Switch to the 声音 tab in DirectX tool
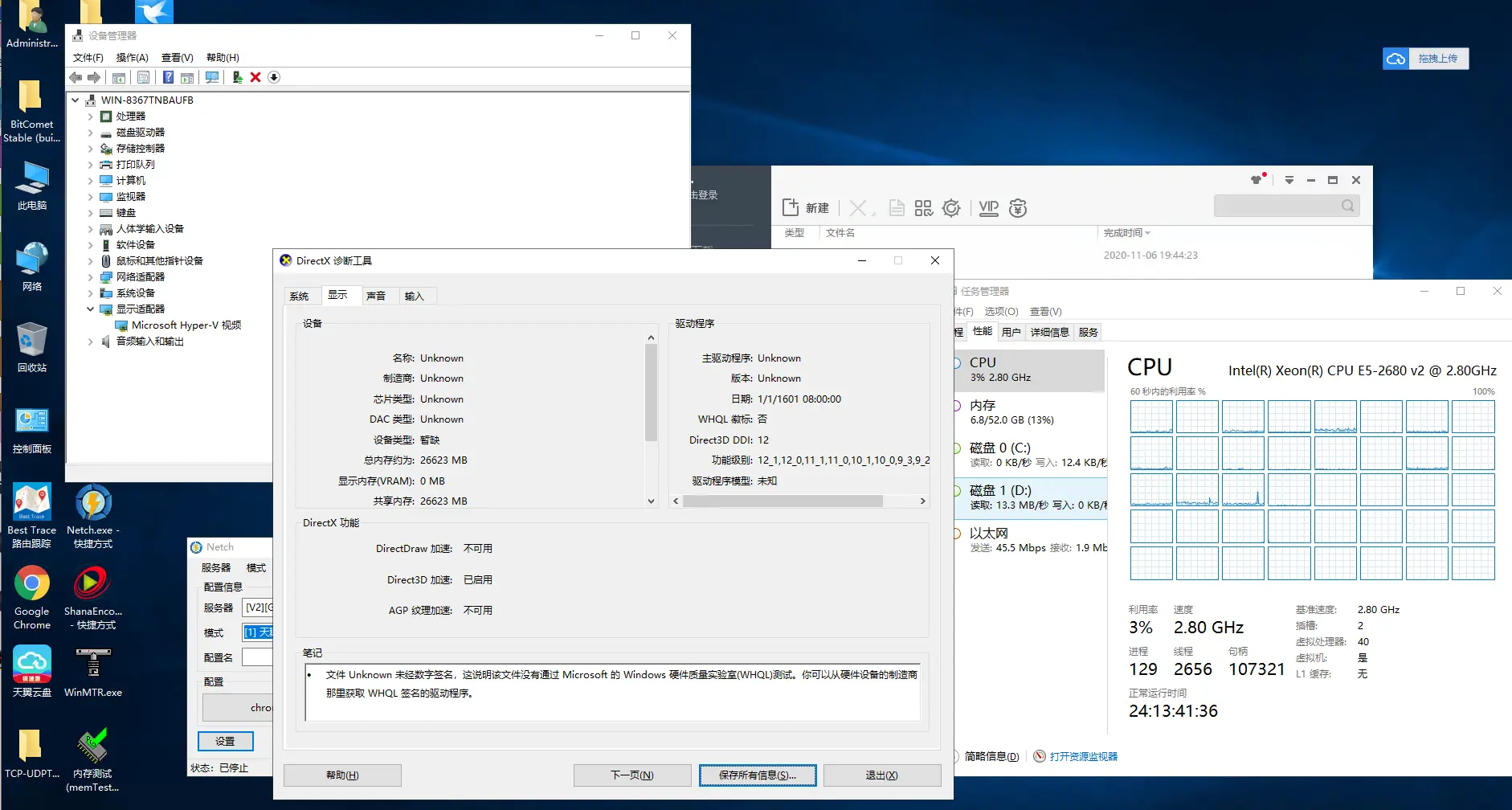 (x=376, y=296)
